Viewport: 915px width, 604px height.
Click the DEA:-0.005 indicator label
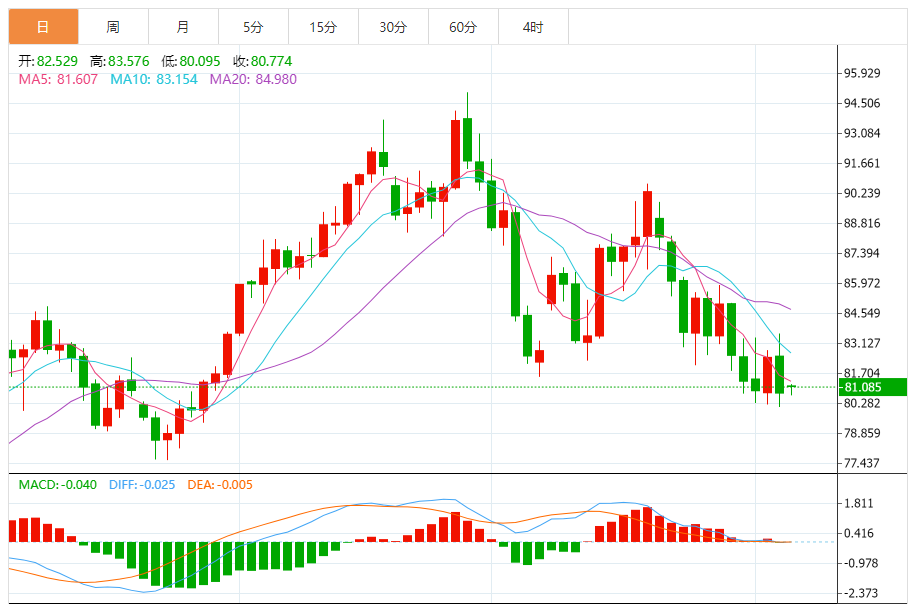[220, 485]
